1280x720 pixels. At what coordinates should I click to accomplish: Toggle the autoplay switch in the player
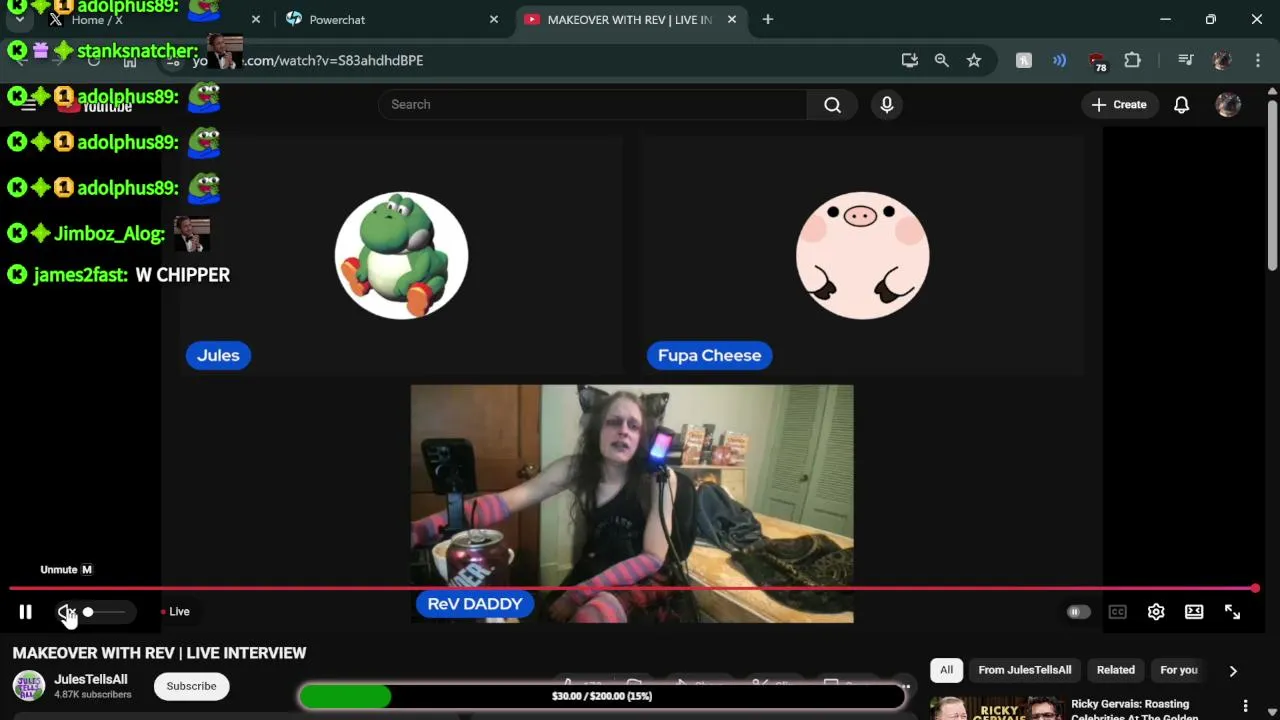[1078, 612]
